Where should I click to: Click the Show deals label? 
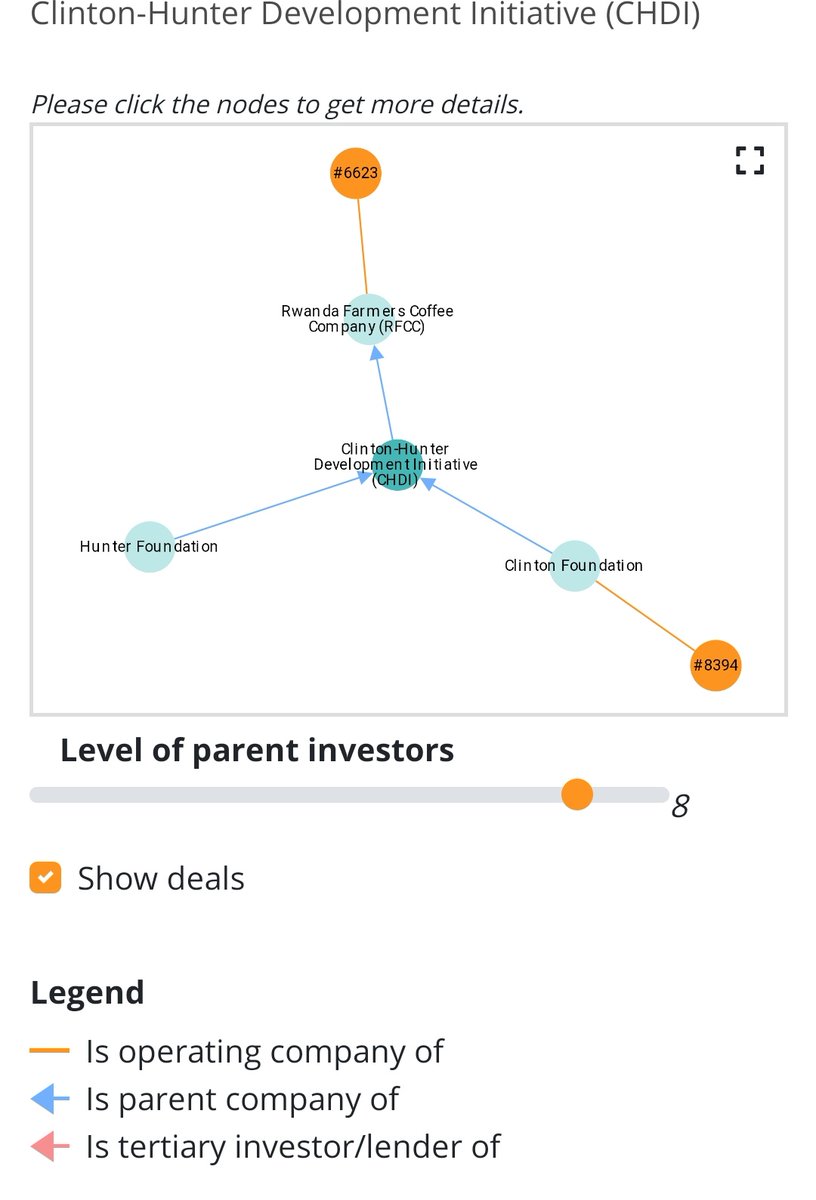[x=161, y=878]
